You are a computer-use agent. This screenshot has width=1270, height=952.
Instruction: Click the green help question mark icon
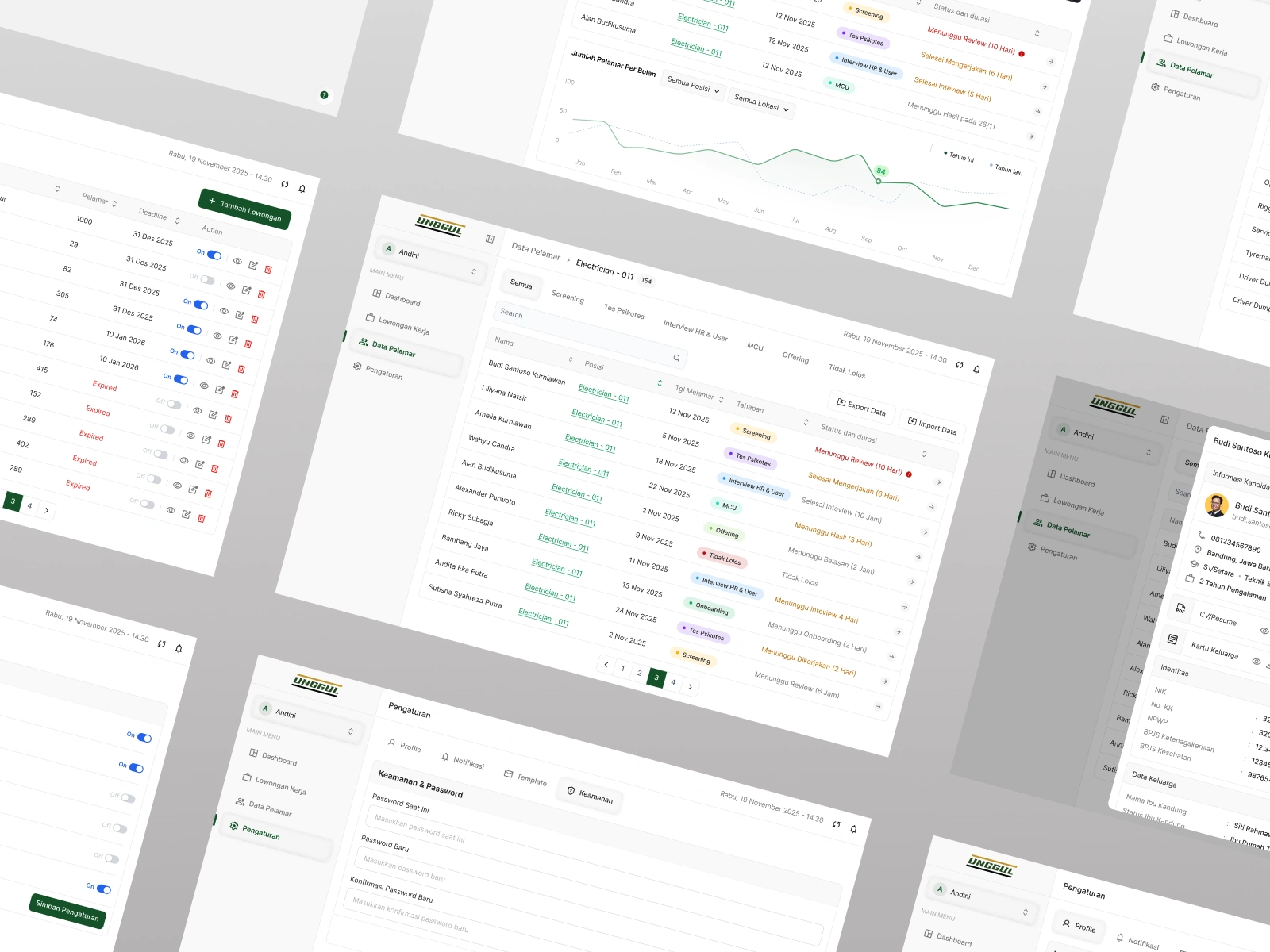click(324, 95)
